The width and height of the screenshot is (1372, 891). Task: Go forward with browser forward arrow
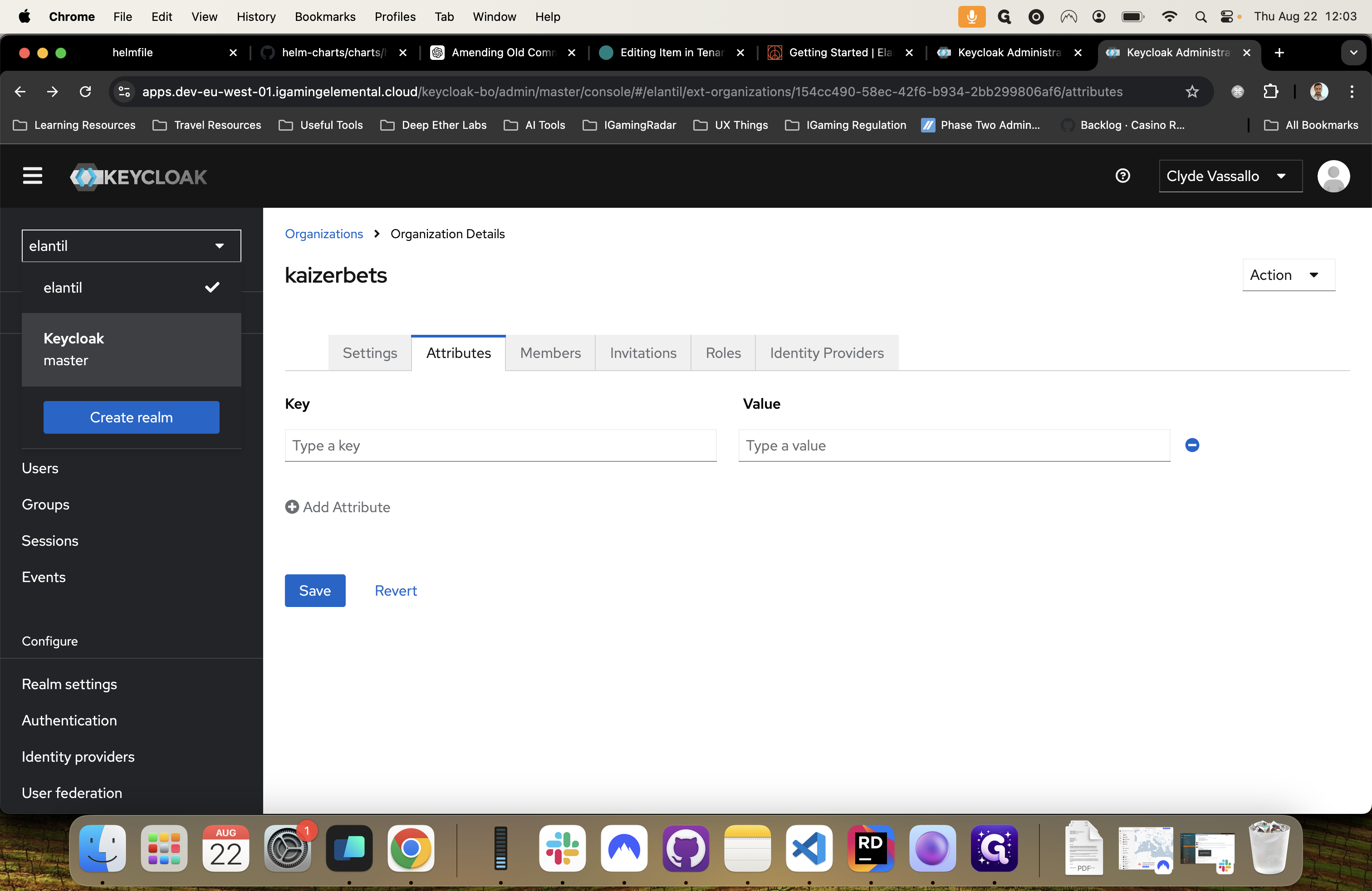(x=53, y=92)
